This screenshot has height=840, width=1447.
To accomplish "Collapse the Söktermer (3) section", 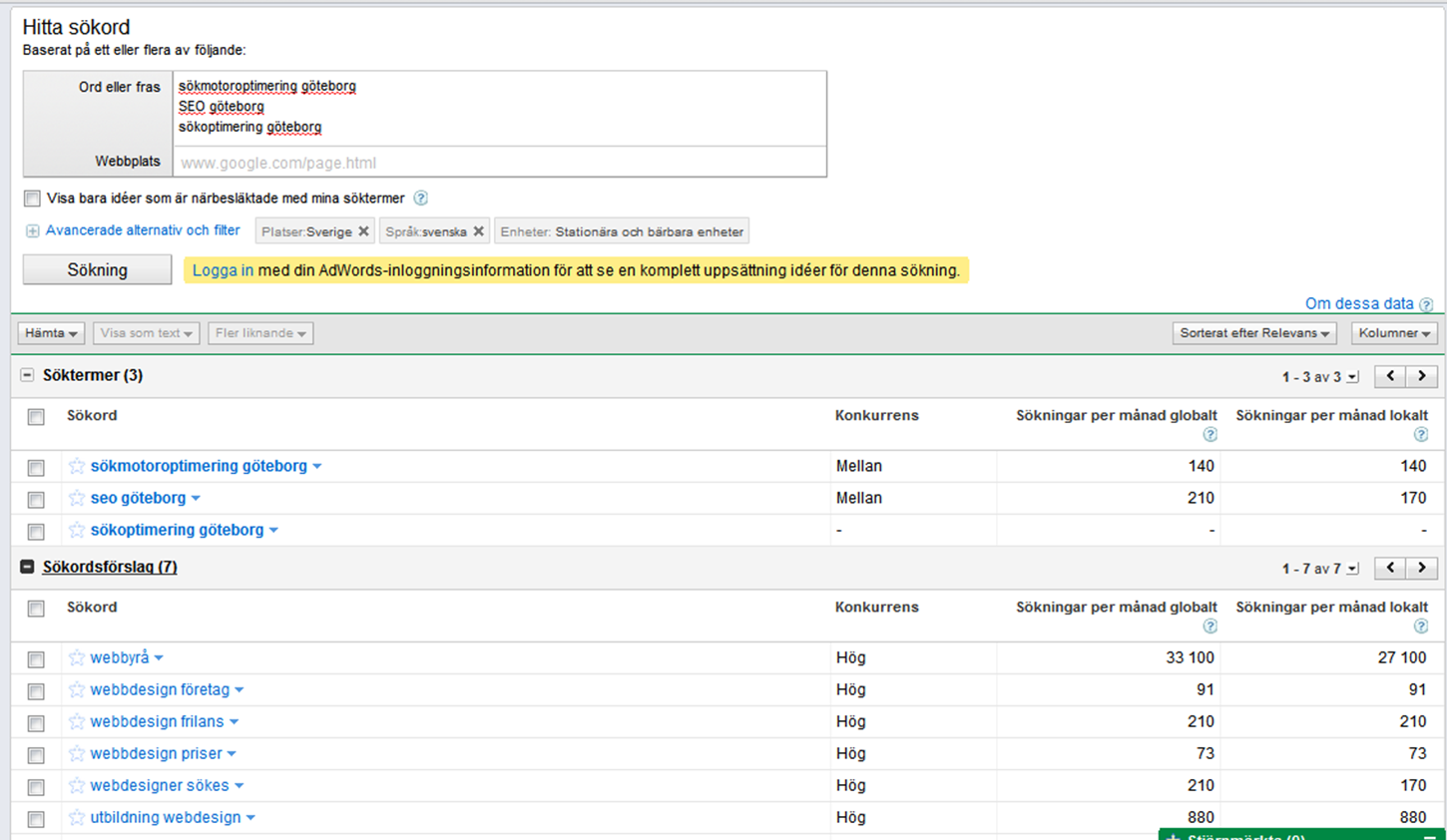I will [x=27, y=375].
